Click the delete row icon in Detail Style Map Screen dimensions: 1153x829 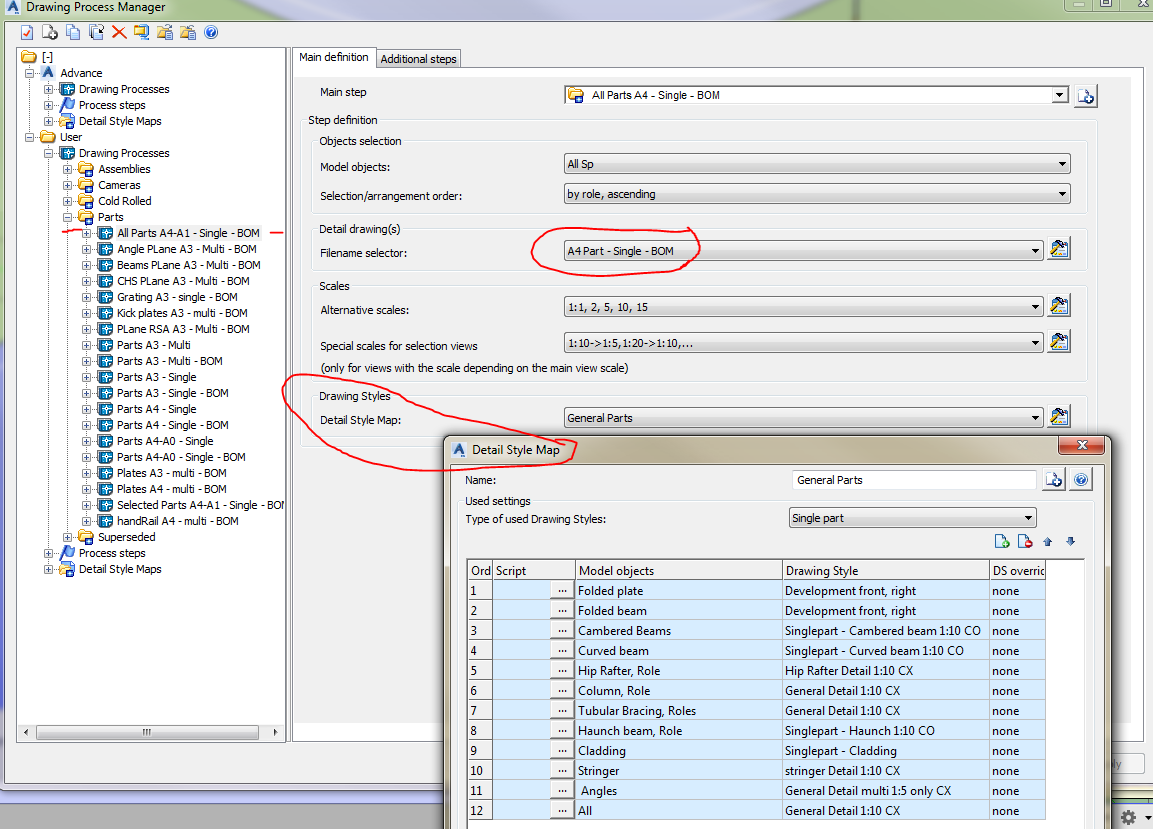(1024, 542)
